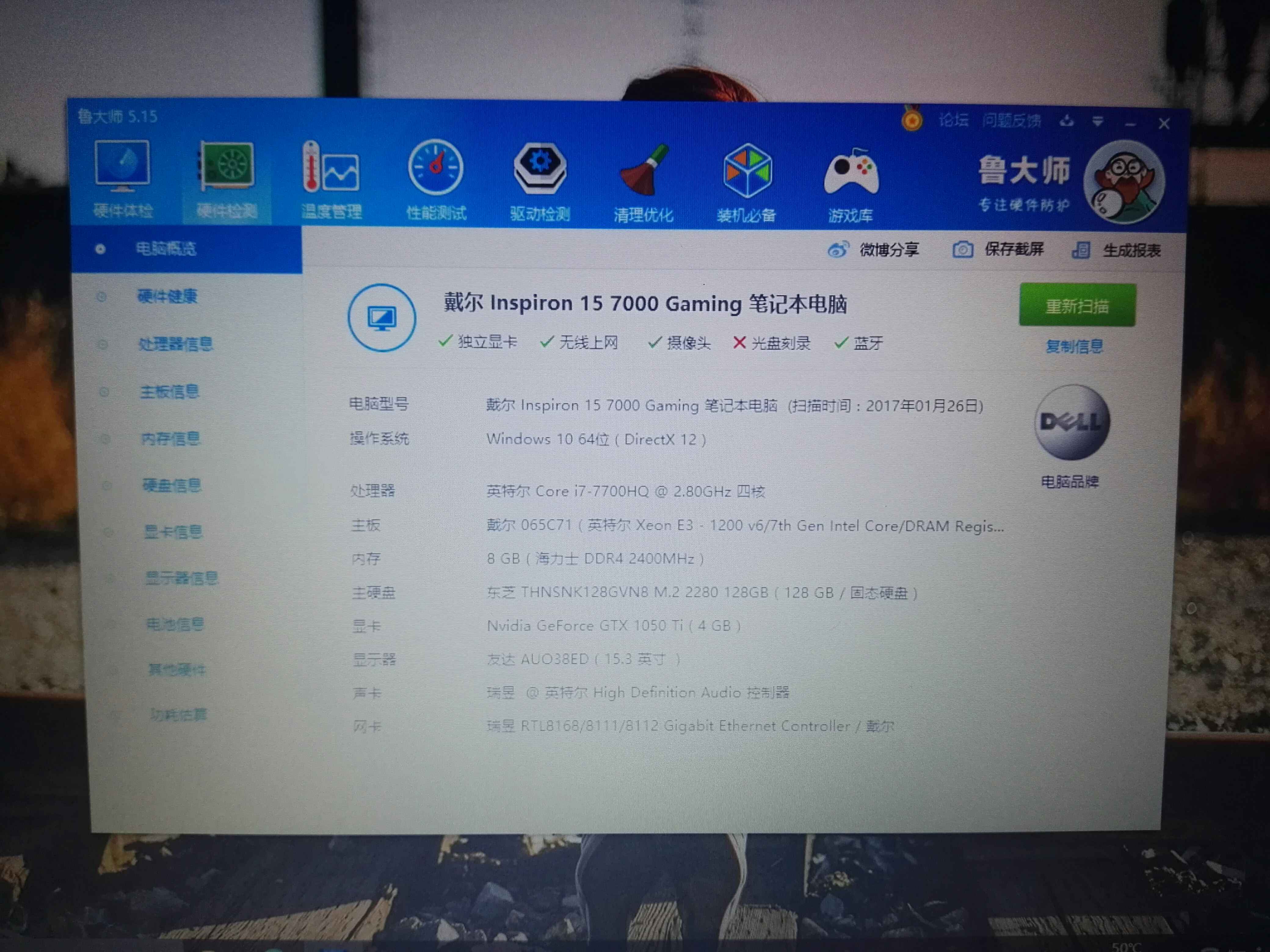Minimize the 鲁大师 window
The image size is (1270, 952).
[x=1130, y=123]
